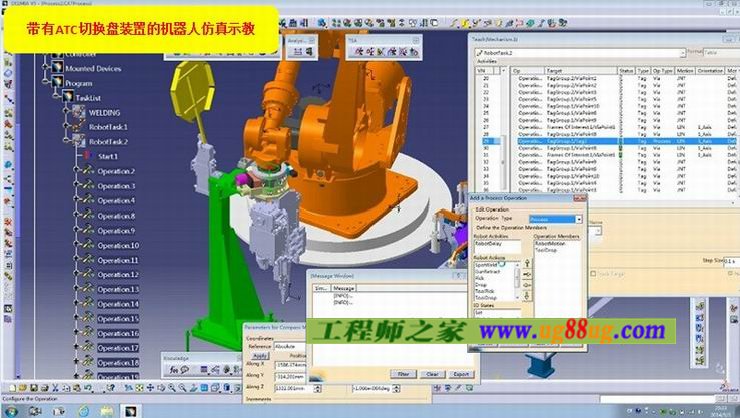740x418 pixels.
Task: Click the Windows Start button
Action: 11,411
